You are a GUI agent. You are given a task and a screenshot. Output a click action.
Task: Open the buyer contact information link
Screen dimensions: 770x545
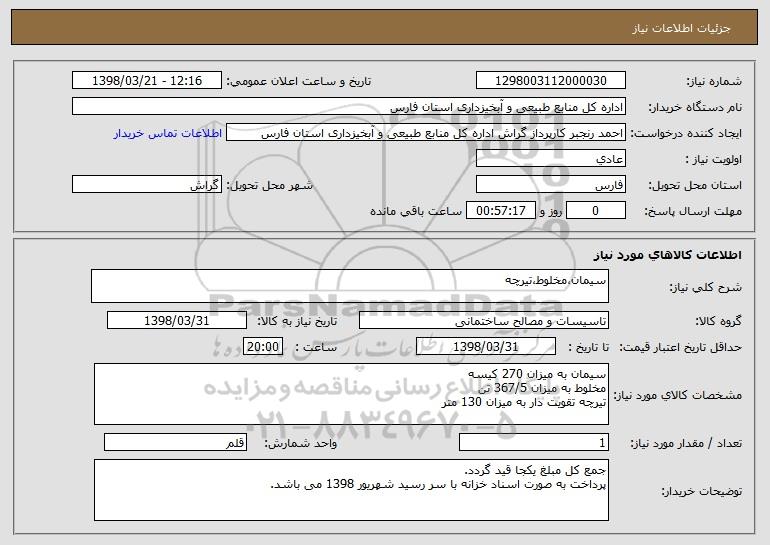pos(168,133)
